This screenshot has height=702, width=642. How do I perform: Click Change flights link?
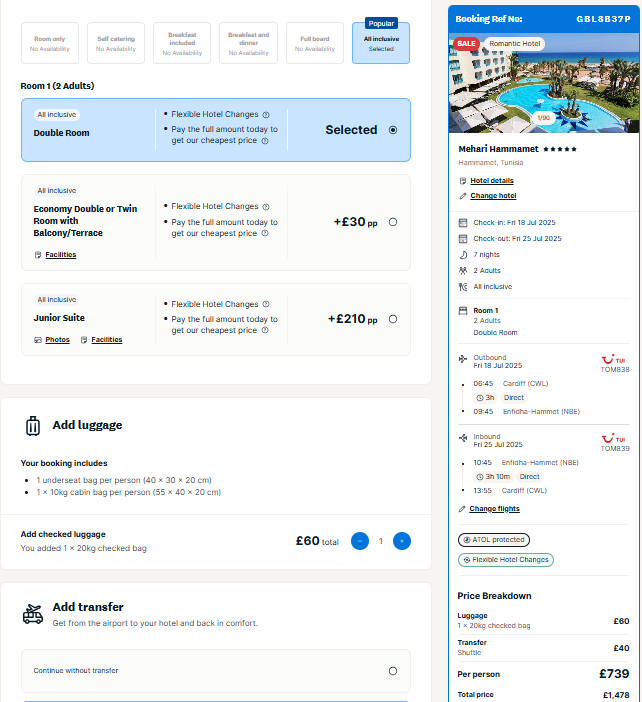(494, 509)
